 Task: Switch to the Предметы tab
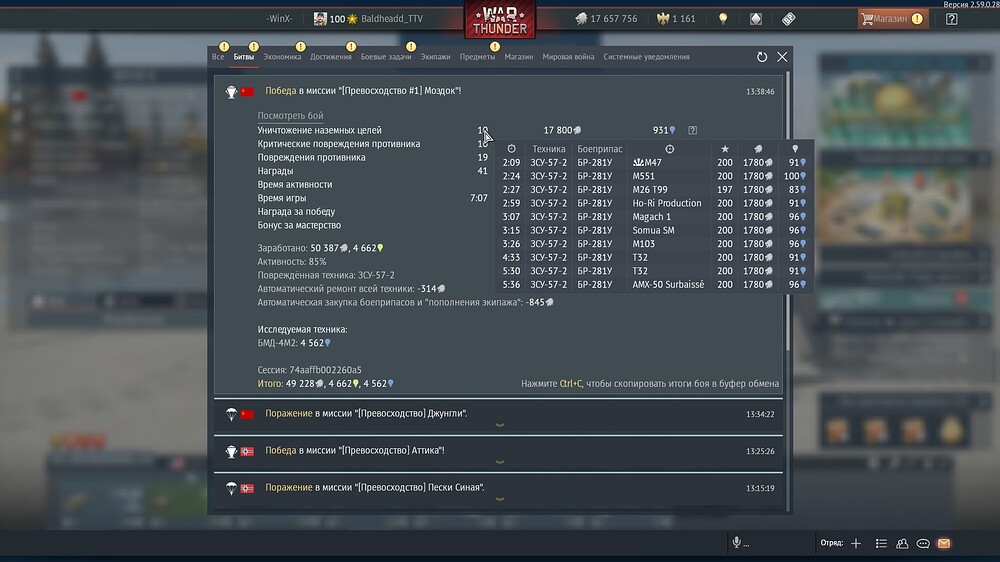pyautogui.click(x=477, y=57)
